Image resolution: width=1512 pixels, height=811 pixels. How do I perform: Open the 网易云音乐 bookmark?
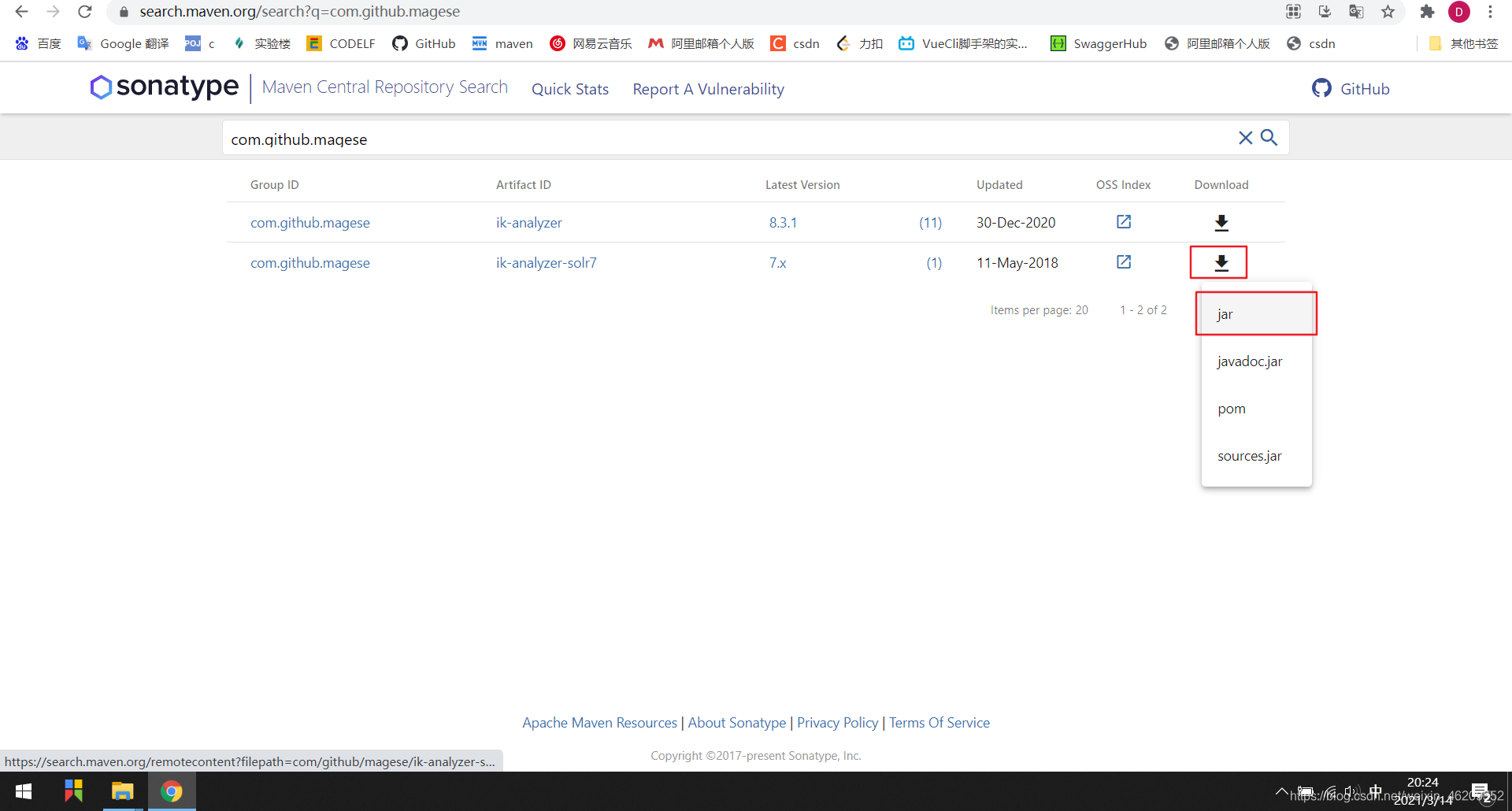[591, 43]
